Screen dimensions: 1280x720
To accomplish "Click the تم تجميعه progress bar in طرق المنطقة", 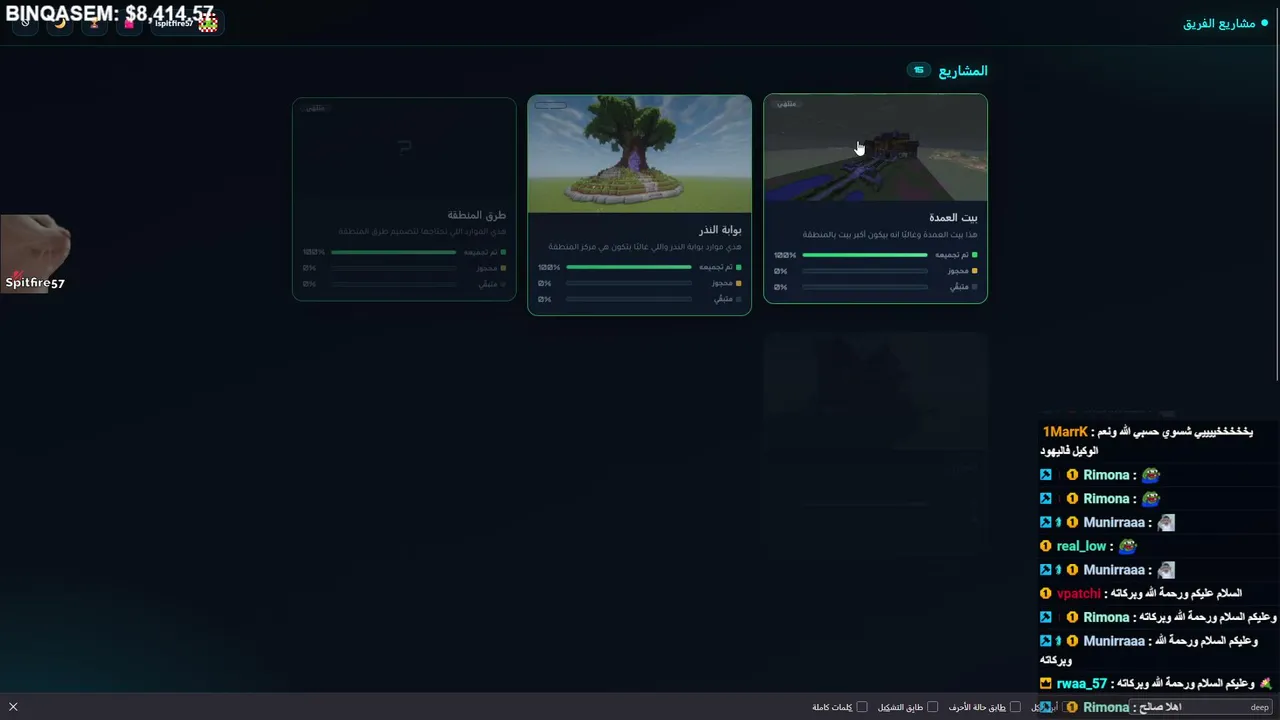I will pos(394,252).
